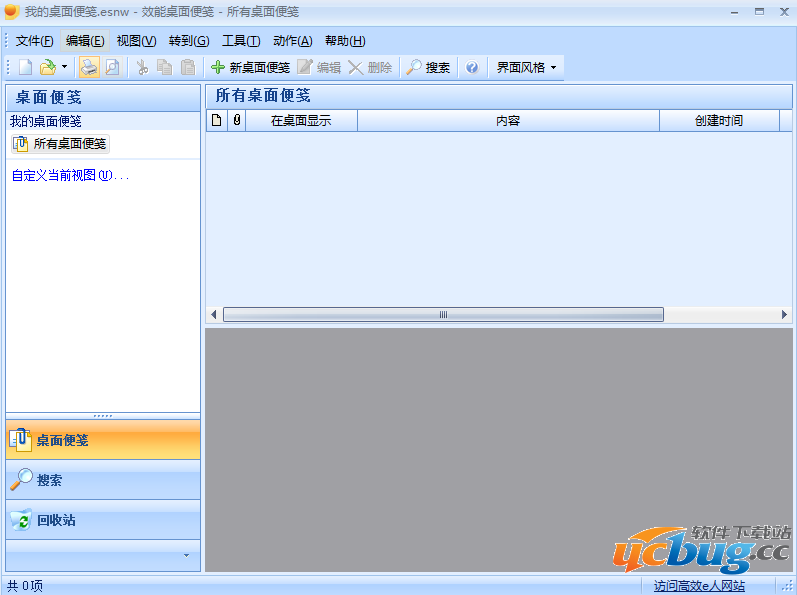
Task: Click the scissors cut icon
Action: (x=142, y=67)
